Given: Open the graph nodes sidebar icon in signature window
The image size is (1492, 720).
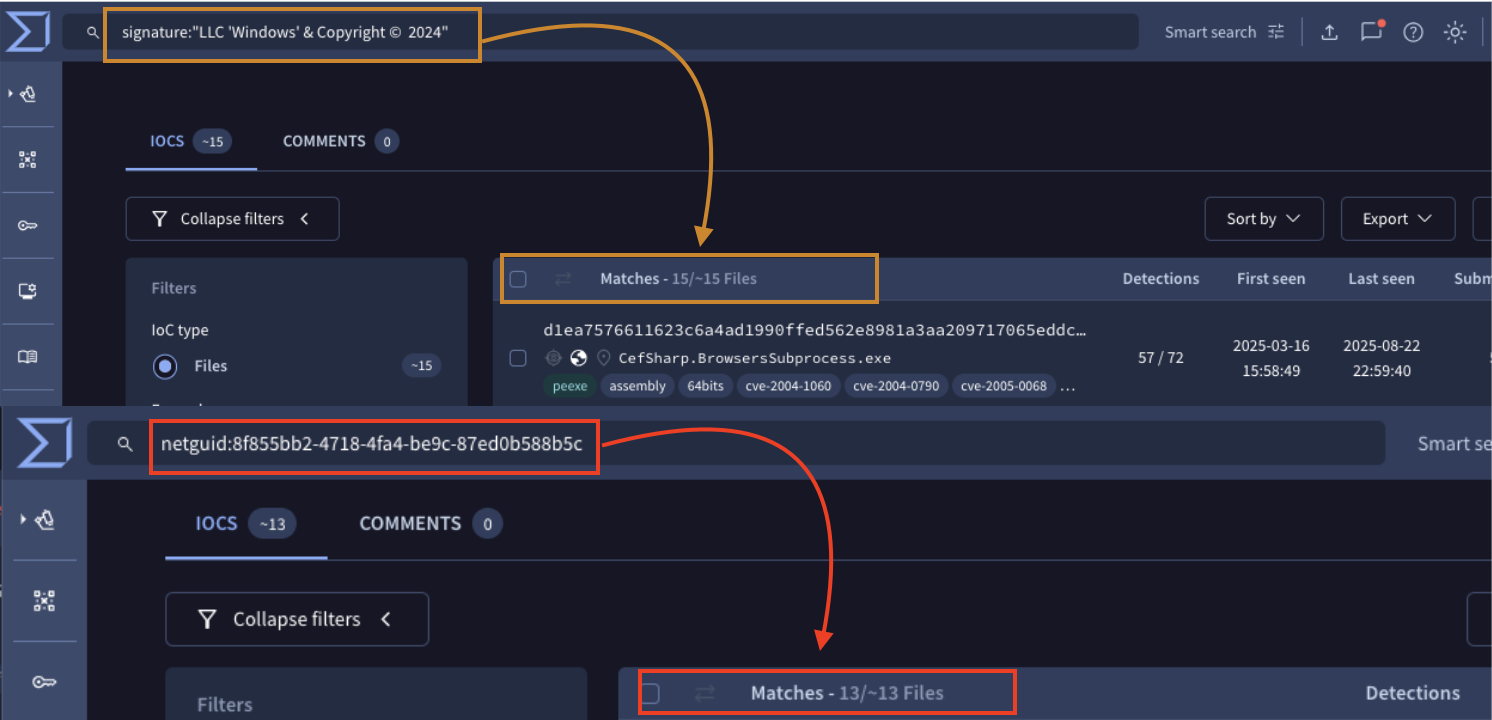Looking at the screenshot, I should (28, 160).
